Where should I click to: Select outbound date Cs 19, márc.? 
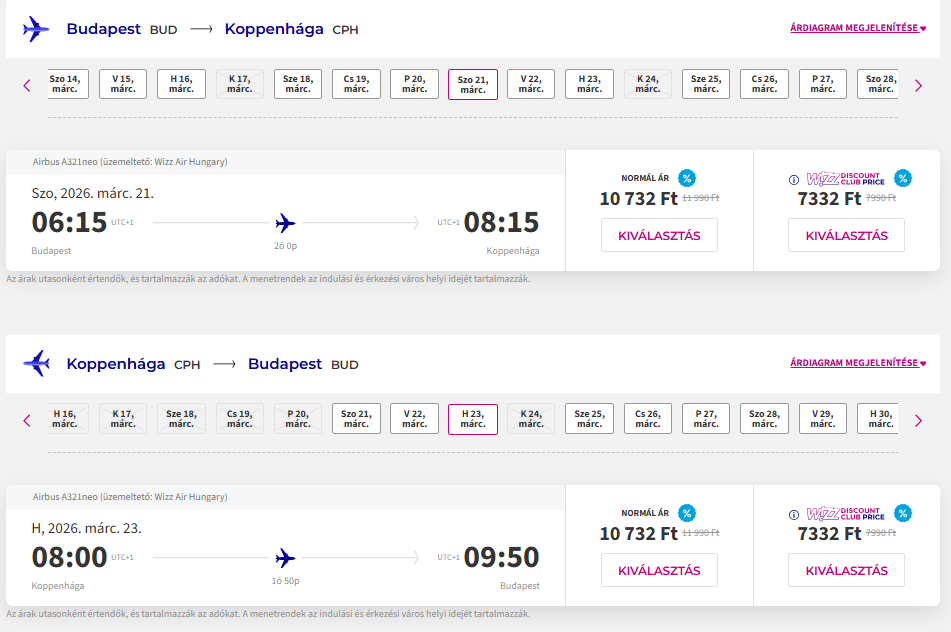(356, 84)
